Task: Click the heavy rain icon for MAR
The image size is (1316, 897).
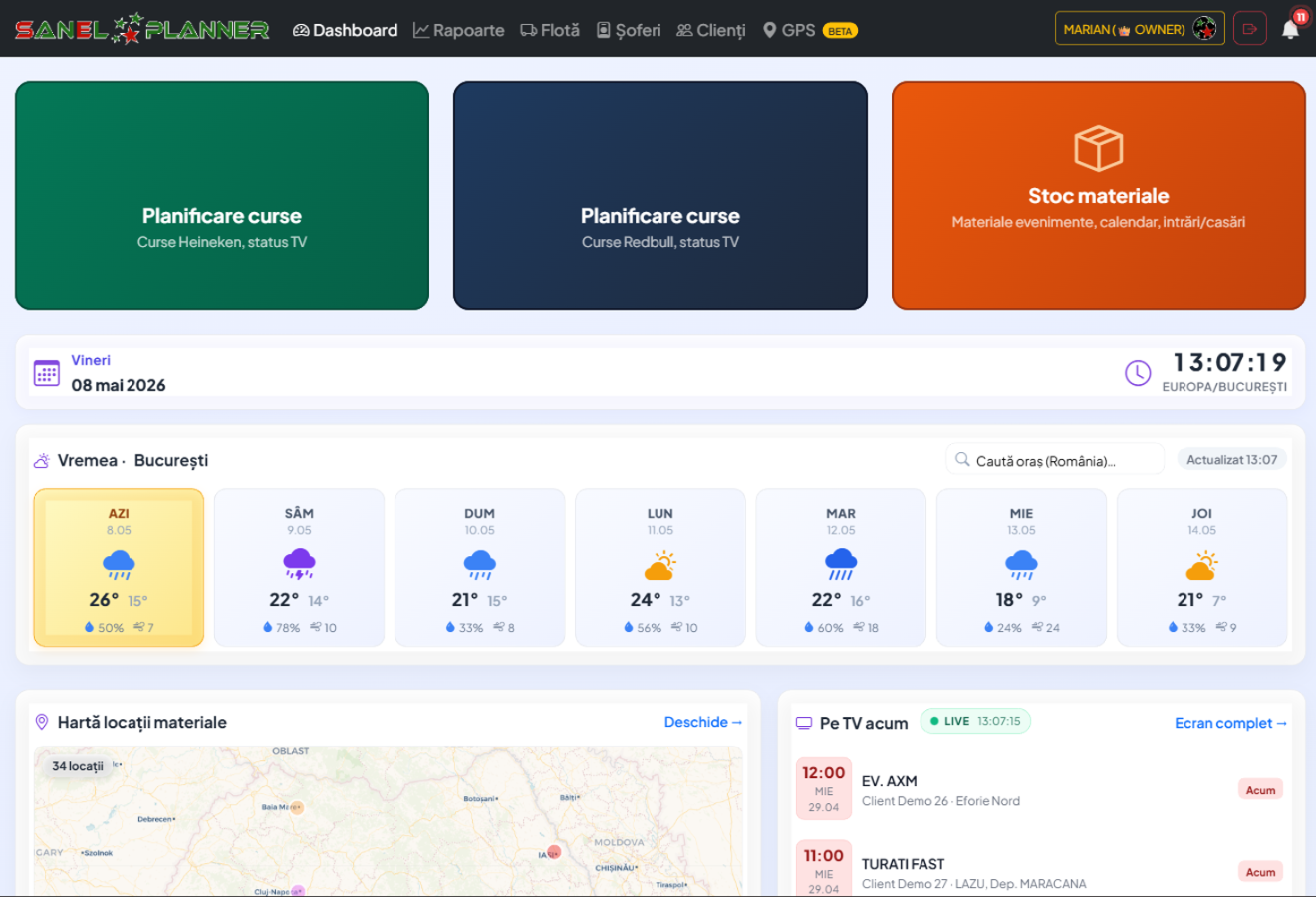Action: [x=841, y=565]
